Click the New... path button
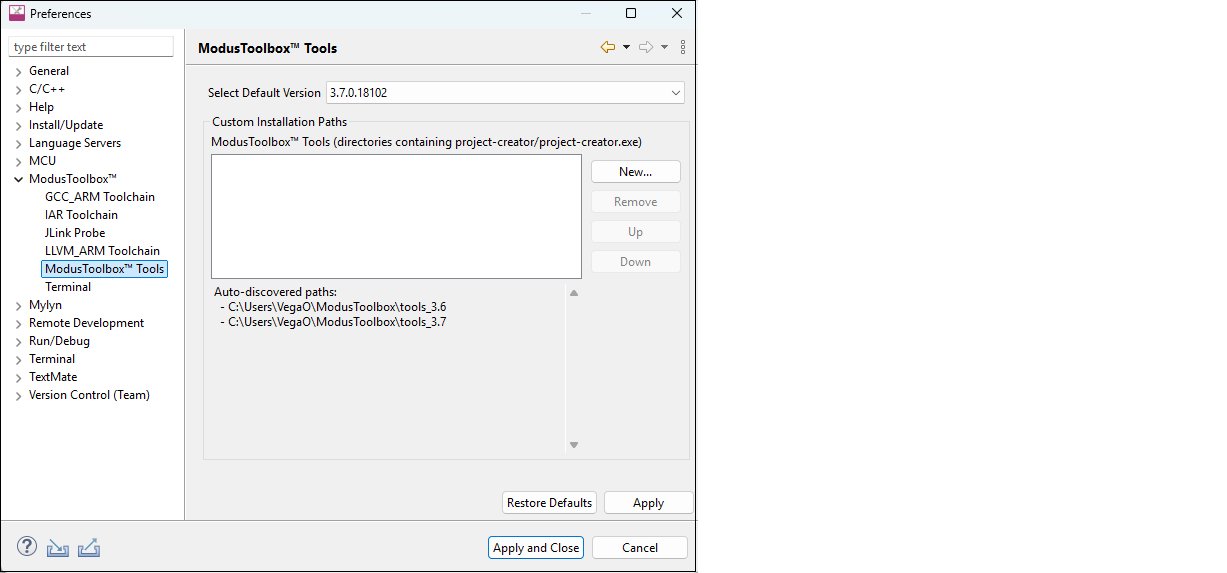 (635, 172)
